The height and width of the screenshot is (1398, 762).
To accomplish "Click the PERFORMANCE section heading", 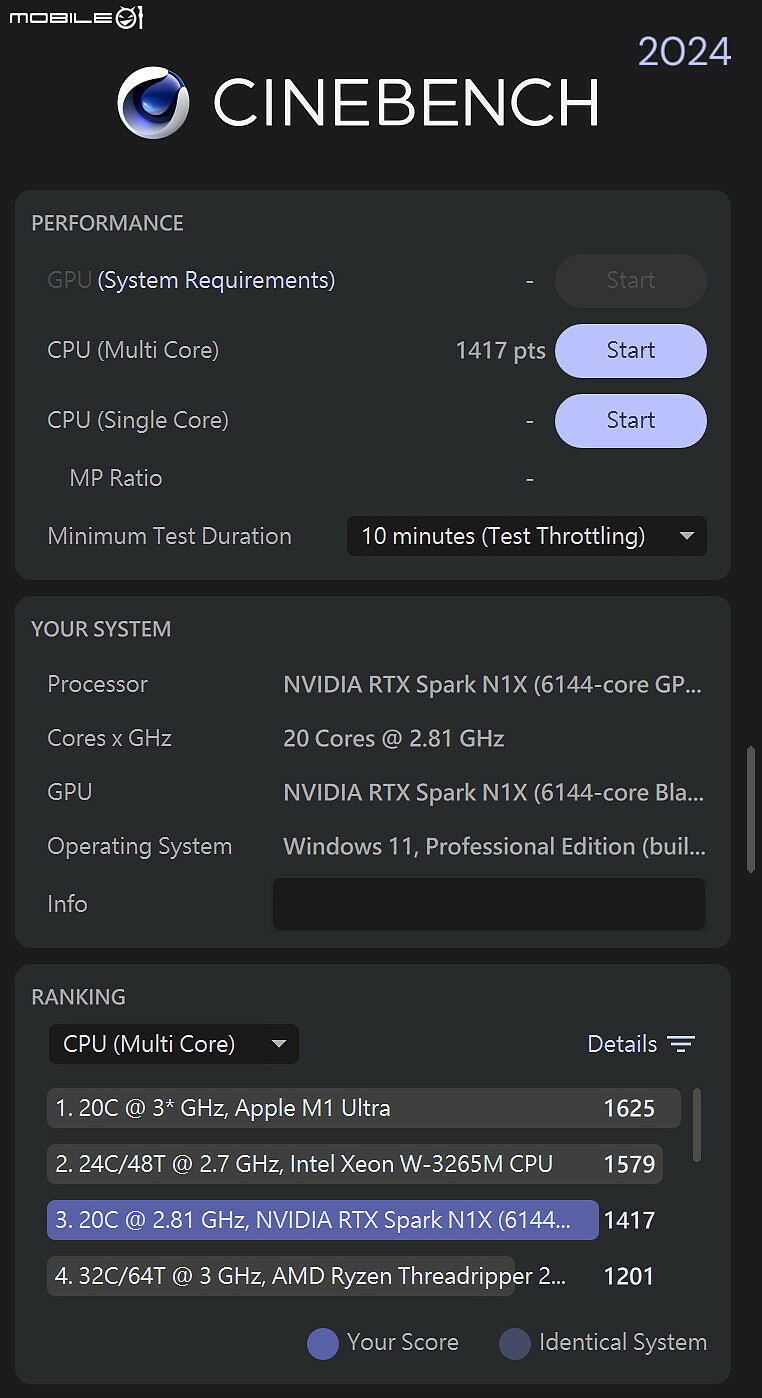I will coord(108,223).
